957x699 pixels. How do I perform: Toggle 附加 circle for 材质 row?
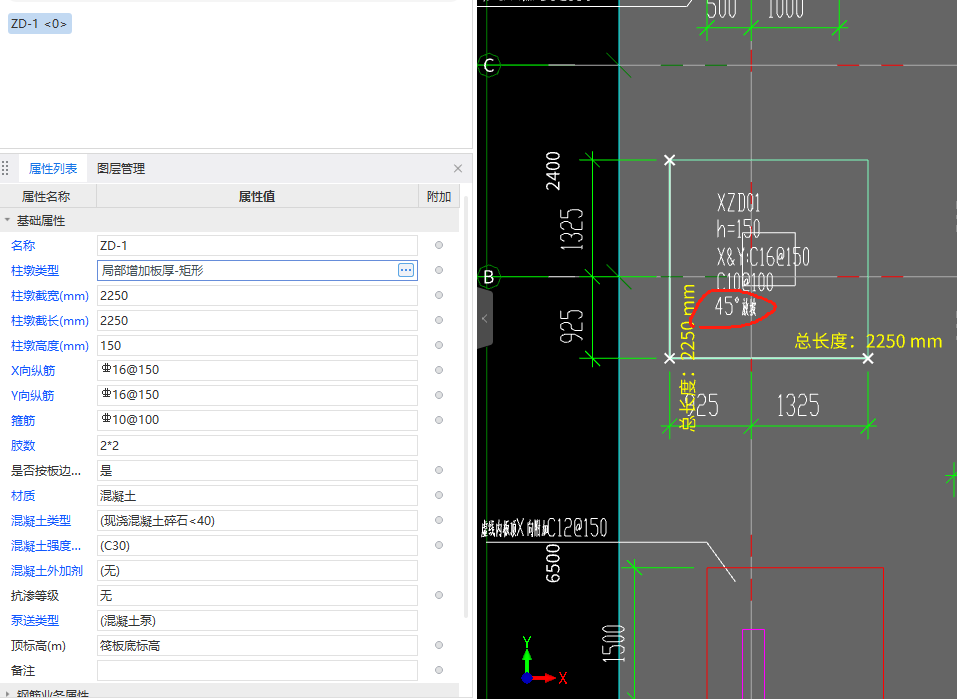coord(439,495)
